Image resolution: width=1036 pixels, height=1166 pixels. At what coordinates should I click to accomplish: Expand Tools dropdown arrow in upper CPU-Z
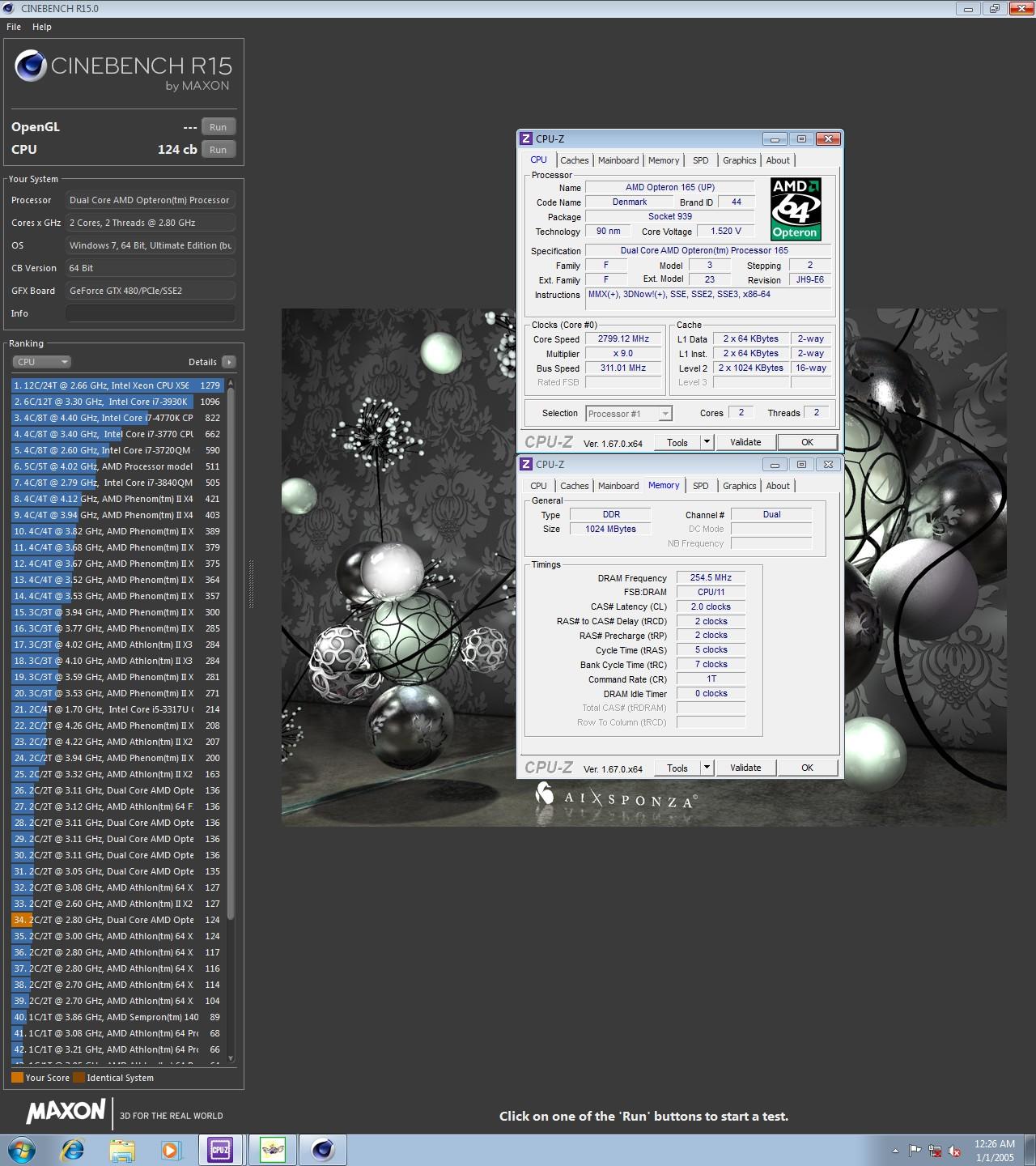(707, 442)
